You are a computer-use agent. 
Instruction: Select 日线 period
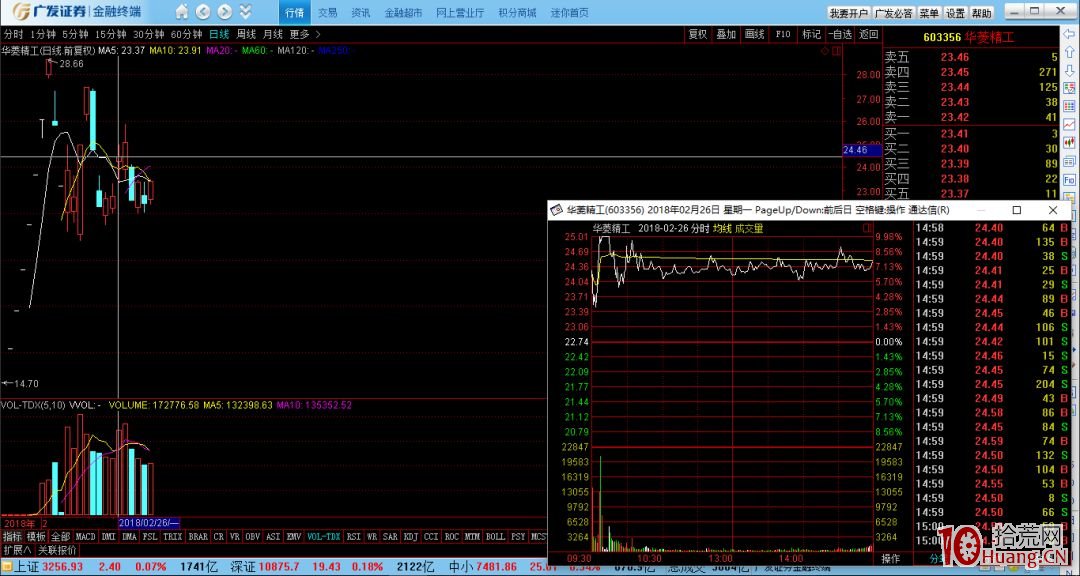219,34
